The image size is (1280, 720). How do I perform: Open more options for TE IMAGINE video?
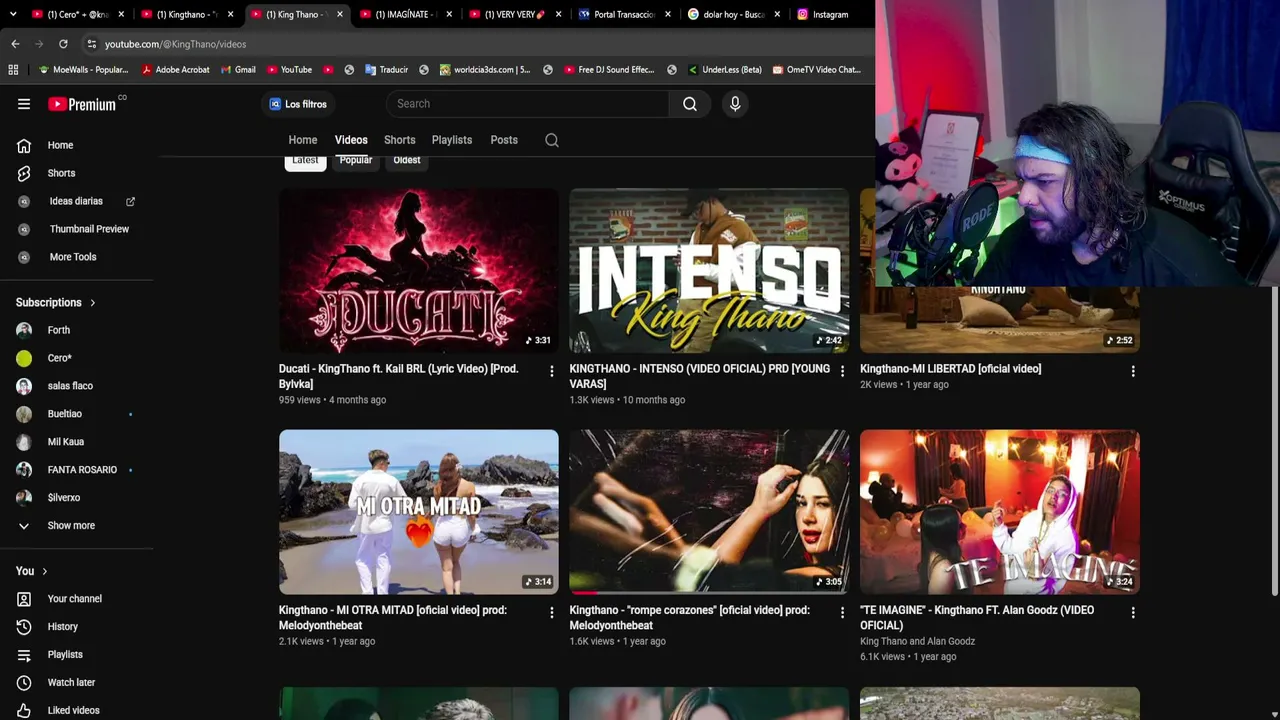(x=1133, y=612)
